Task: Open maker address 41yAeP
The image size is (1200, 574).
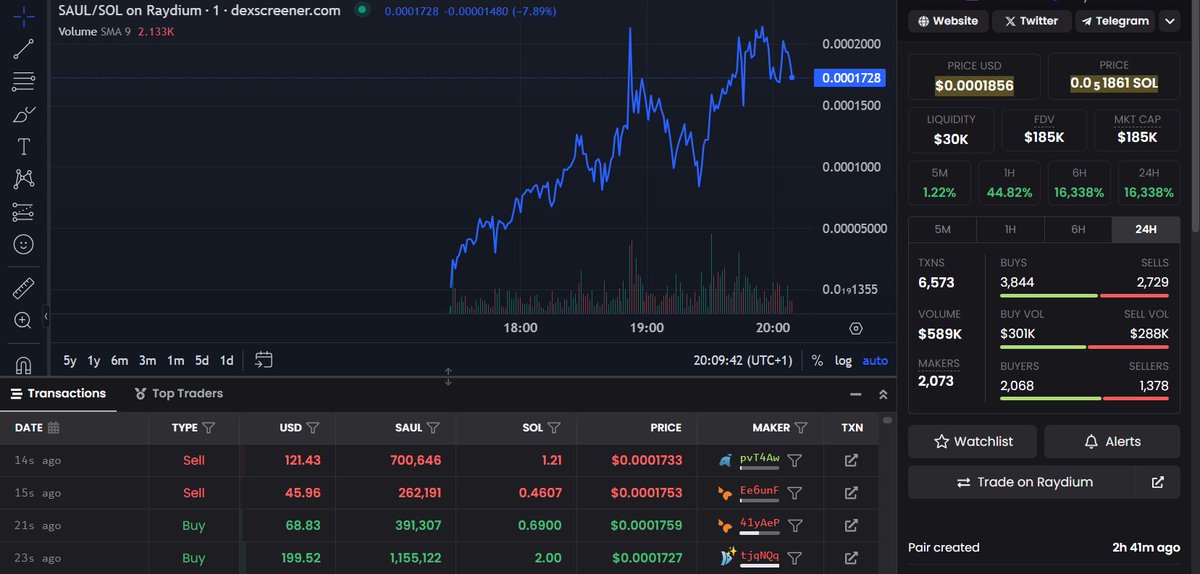Action: click(759, 525)
